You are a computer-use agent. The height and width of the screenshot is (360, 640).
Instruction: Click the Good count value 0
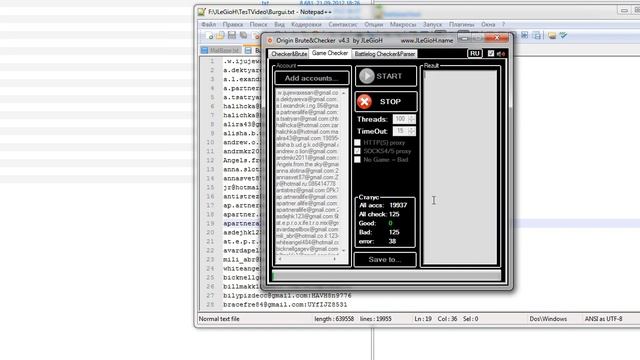(391, 223)
